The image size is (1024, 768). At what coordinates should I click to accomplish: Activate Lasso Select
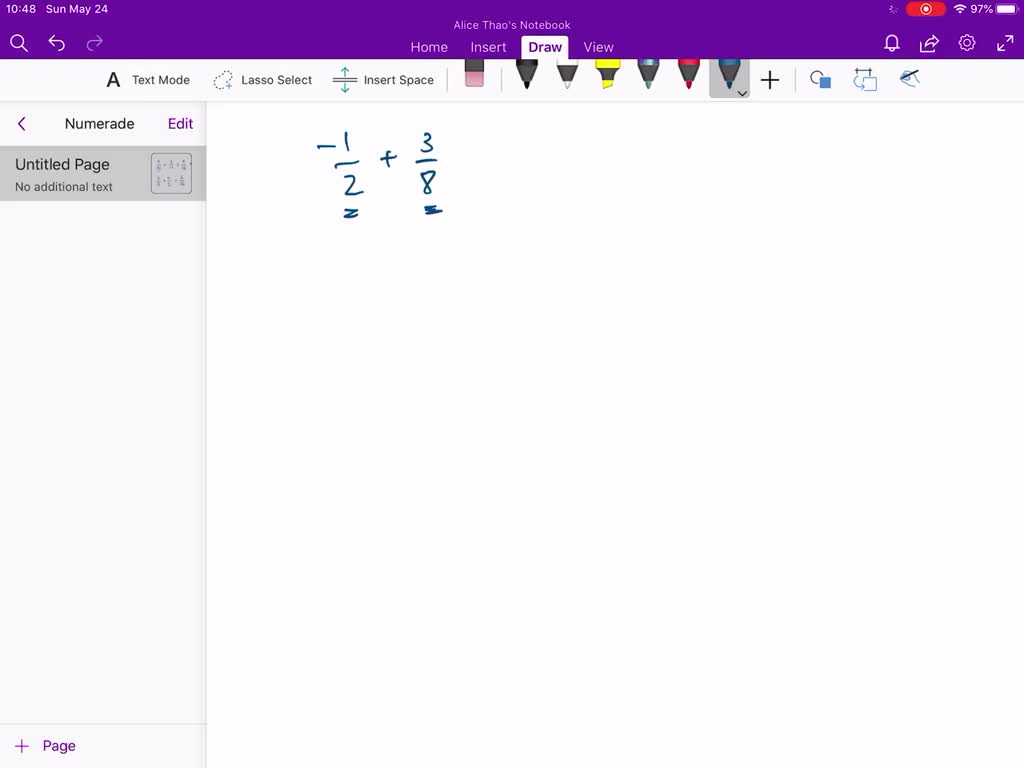263,80
